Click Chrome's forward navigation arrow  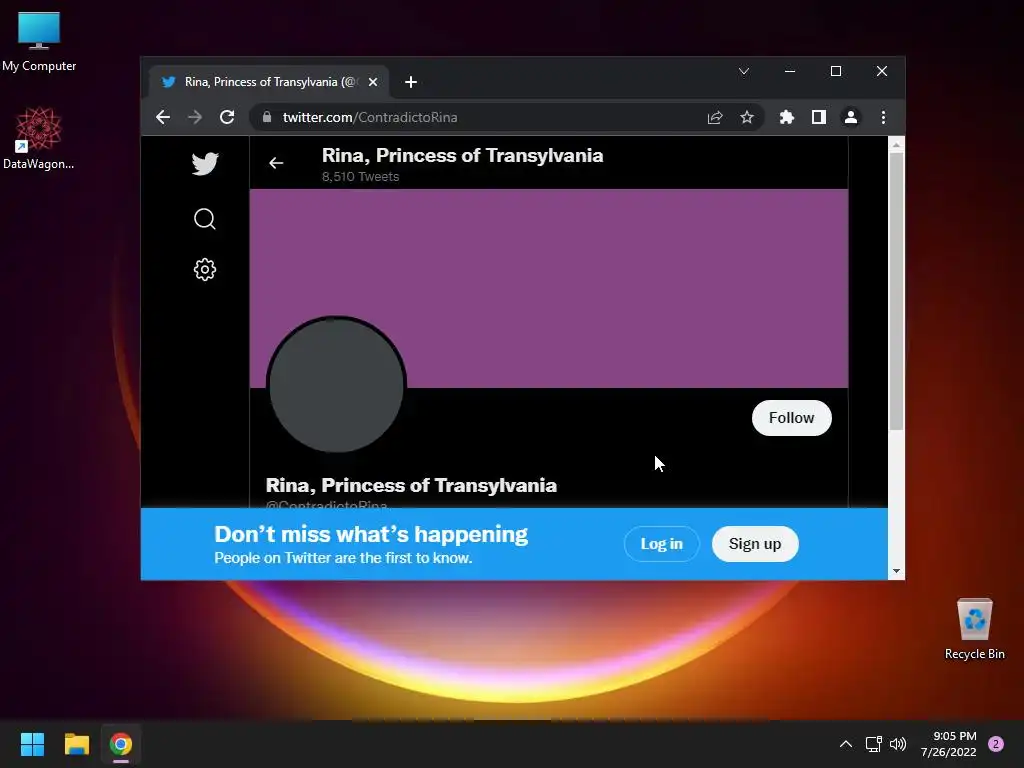click(195, 118)
